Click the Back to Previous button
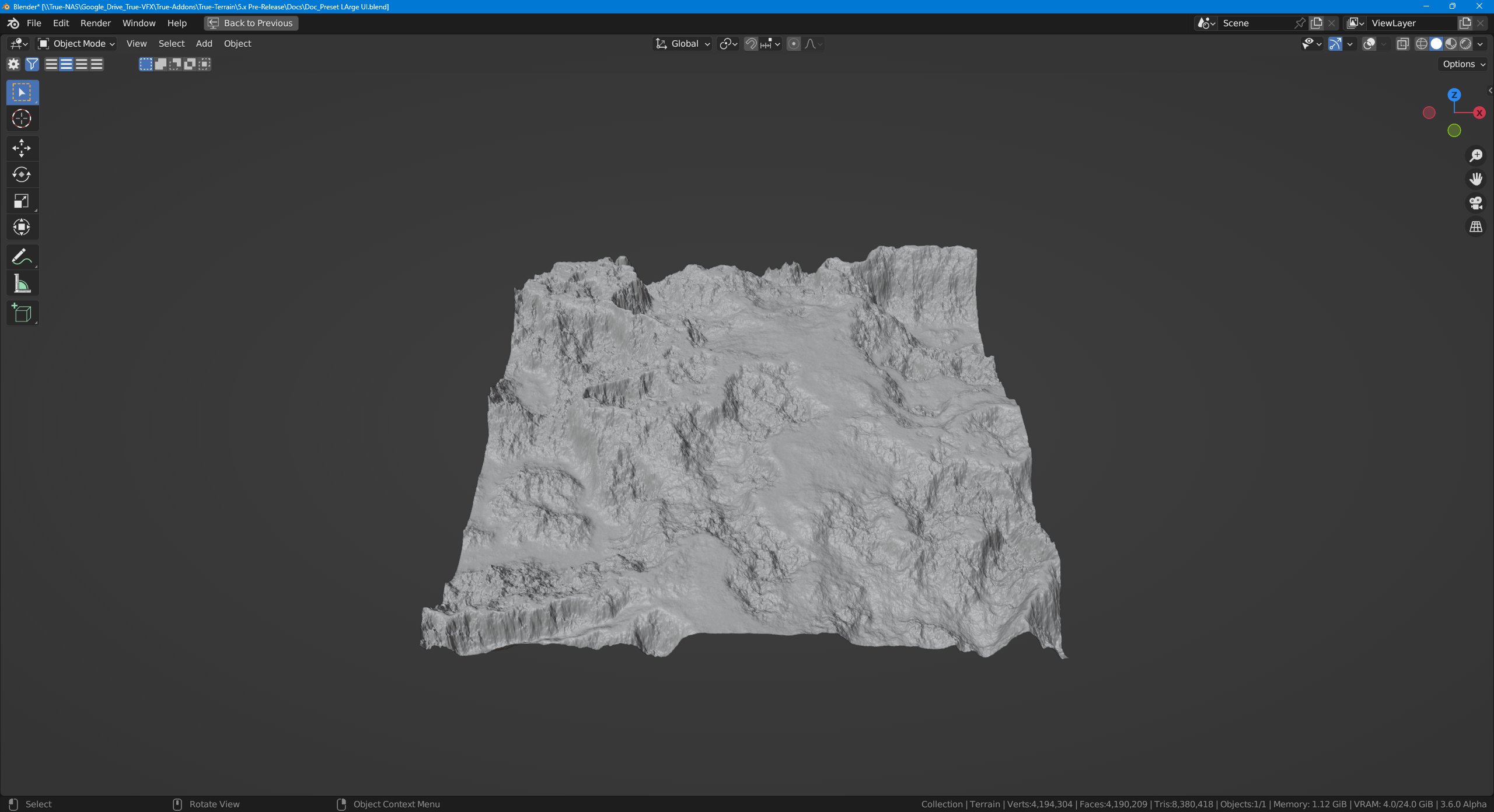Viewport: 1494px width, 812px height. click(251, 23)
